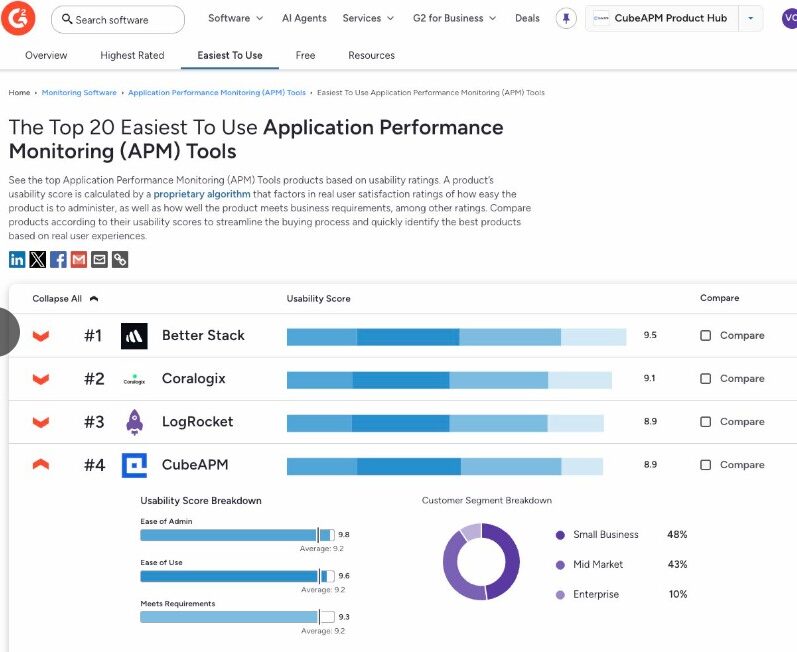This screenshot has width=797, height=652.
Task: Tick the CubeAPM Compare checkbox
Action: (x=705, y=465)
